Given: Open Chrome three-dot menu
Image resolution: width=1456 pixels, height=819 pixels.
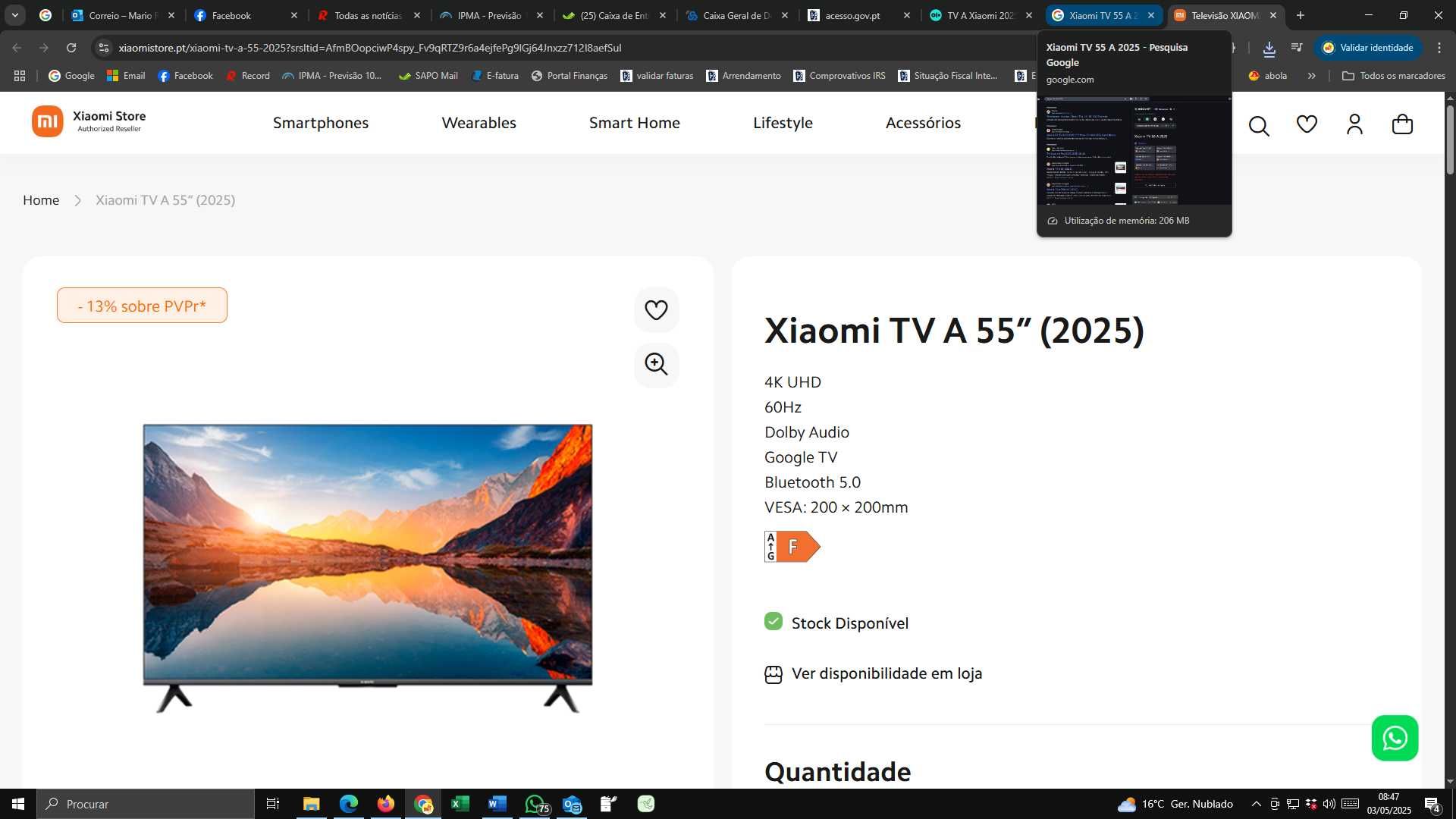Looking at the screenshot, I should (x=1439, y=48).
